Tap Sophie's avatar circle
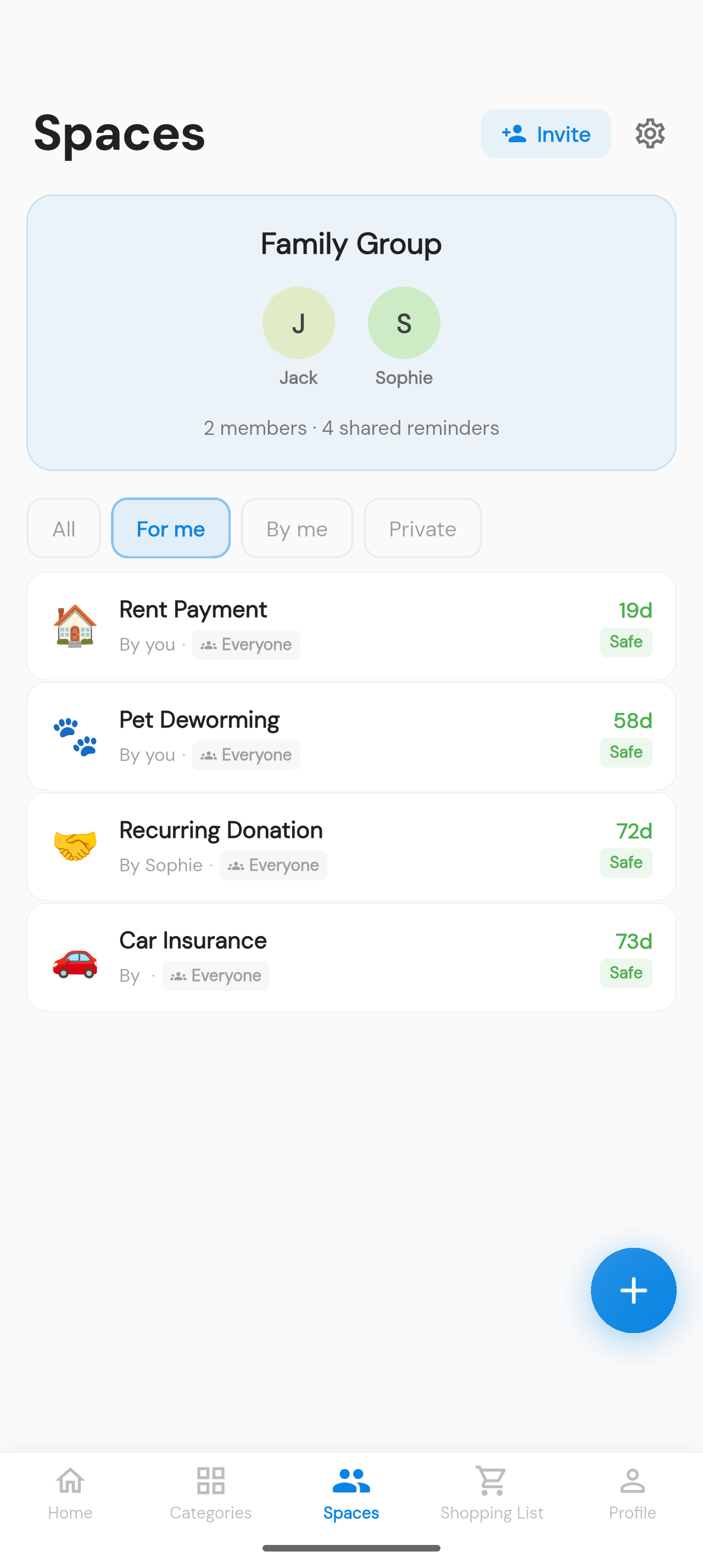Image resolution: width=703 pixels, height=1568 pixels. 404,323
